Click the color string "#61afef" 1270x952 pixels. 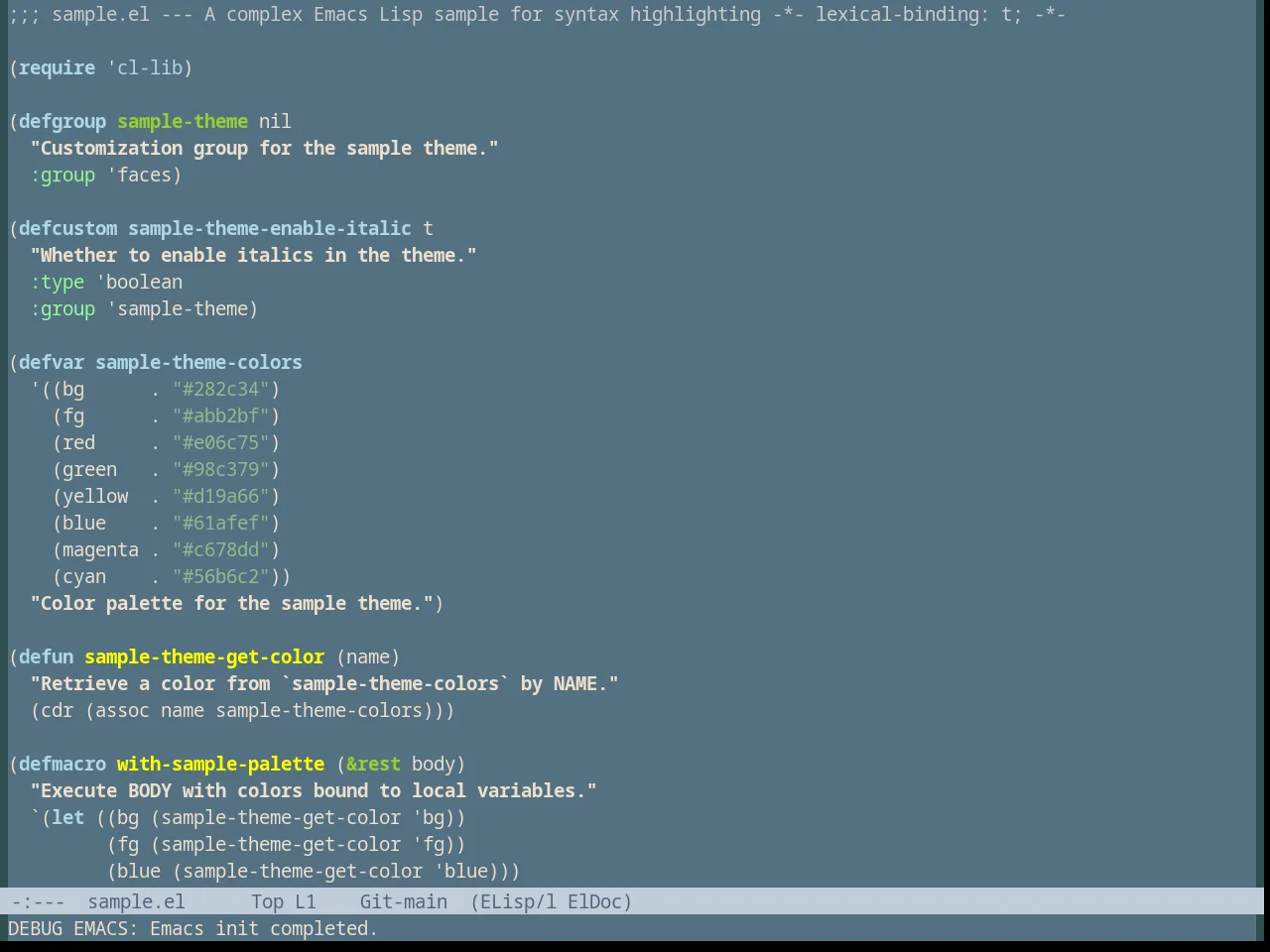pyautogui.click(x=220, y=523)
